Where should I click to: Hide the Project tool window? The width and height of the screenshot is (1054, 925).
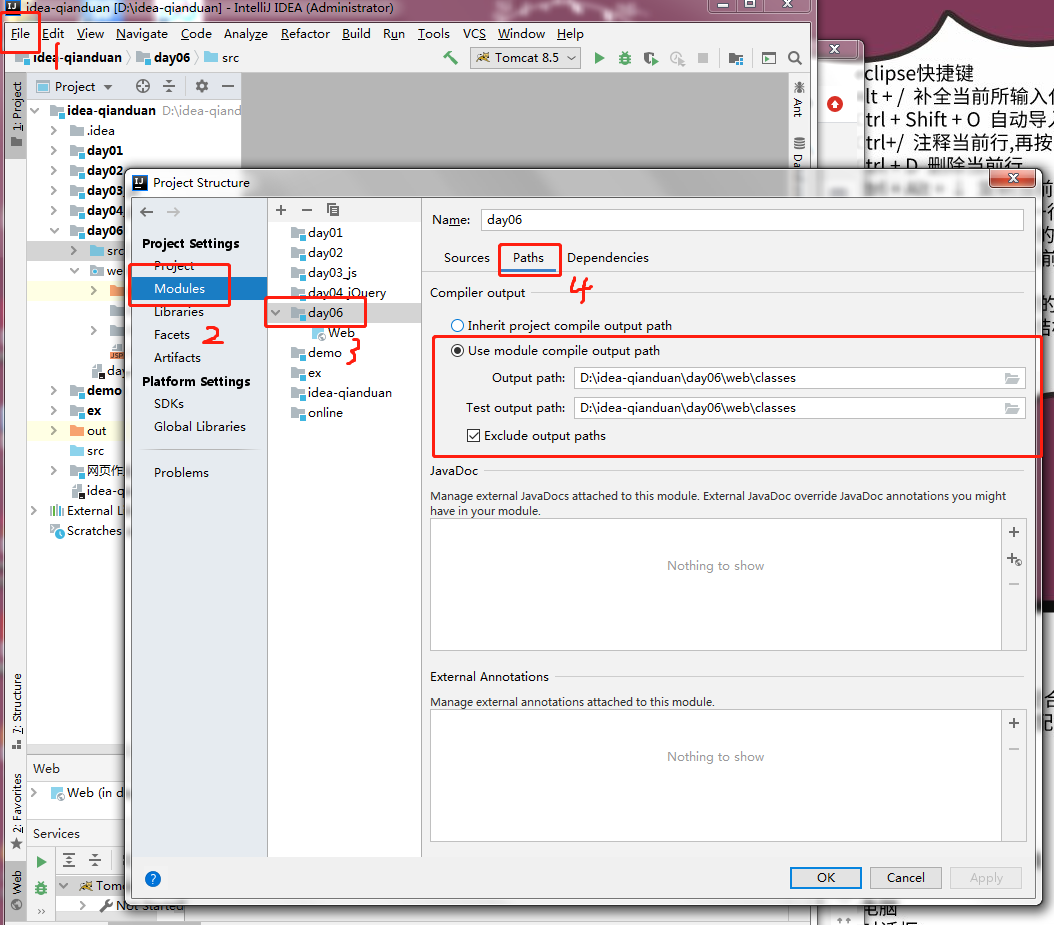tap(228, 86)
